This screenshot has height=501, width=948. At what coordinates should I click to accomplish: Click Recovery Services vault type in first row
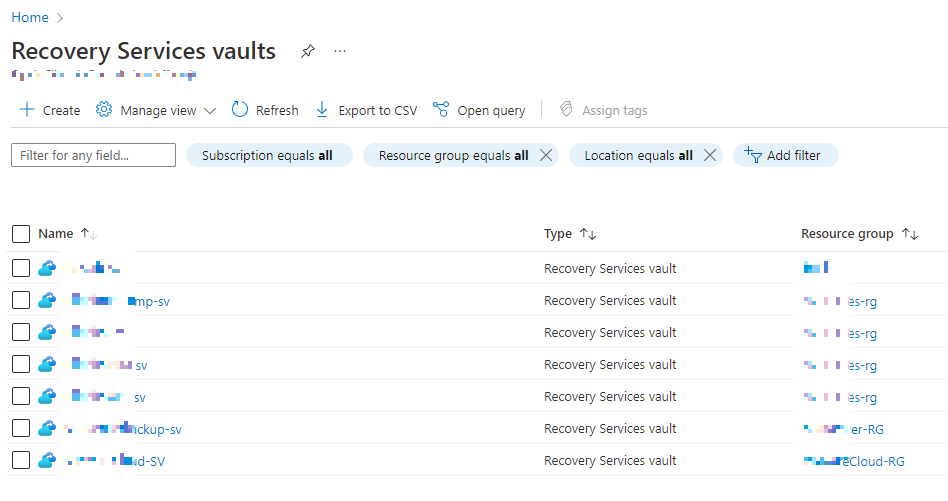[x=610, y=268]
